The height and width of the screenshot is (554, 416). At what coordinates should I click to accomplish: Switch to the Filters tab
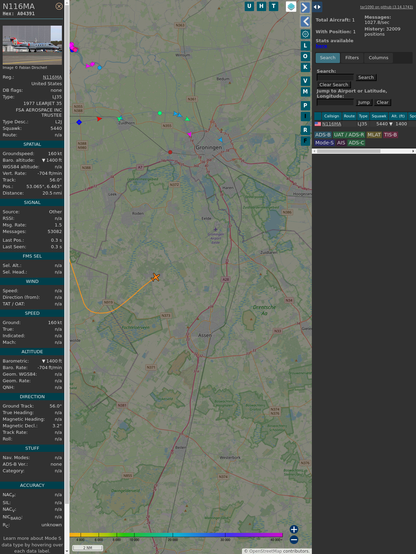pyautogui.click(x=352, y=58)
